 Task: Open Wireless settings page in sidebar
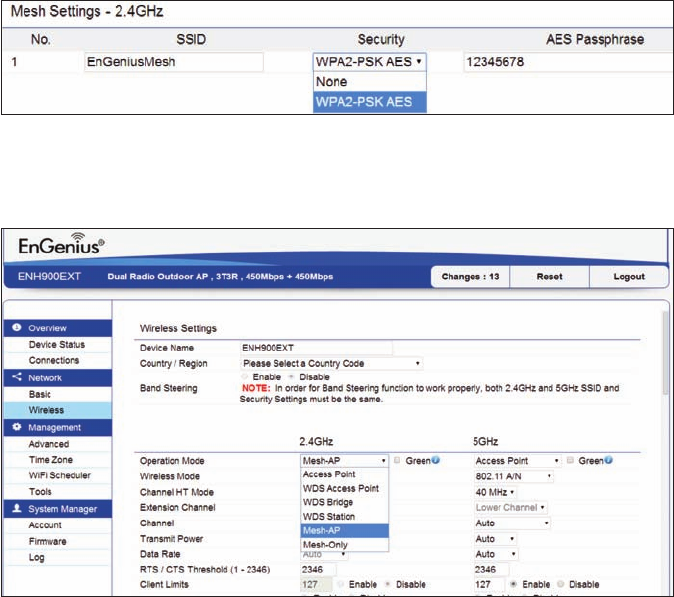58,410
